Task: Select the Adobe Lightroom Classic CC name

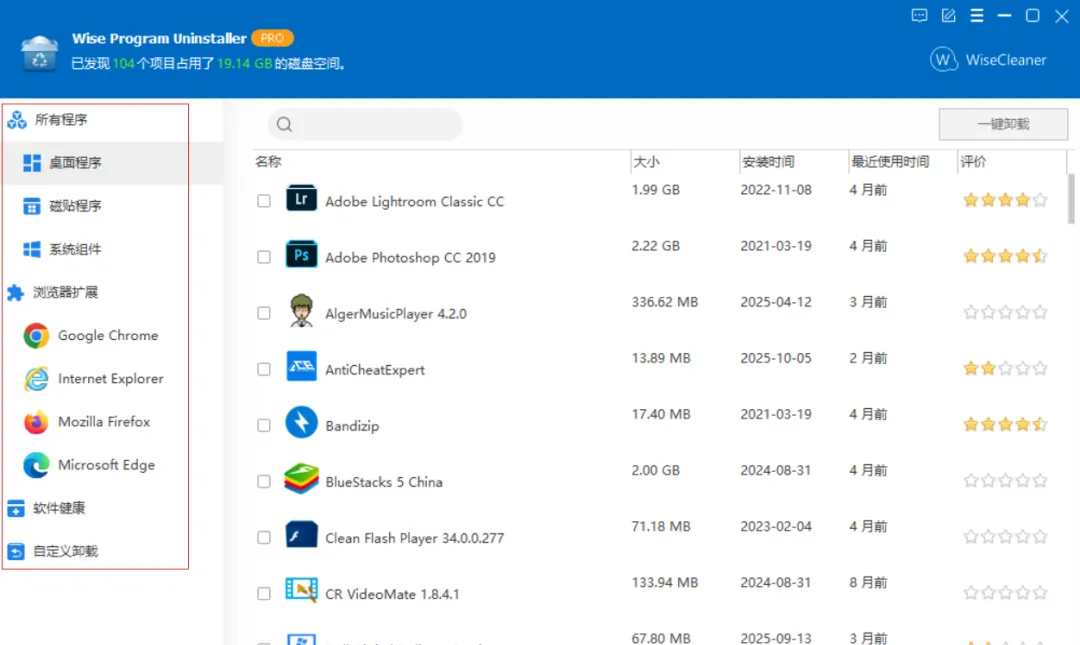Action: point(415,202)
